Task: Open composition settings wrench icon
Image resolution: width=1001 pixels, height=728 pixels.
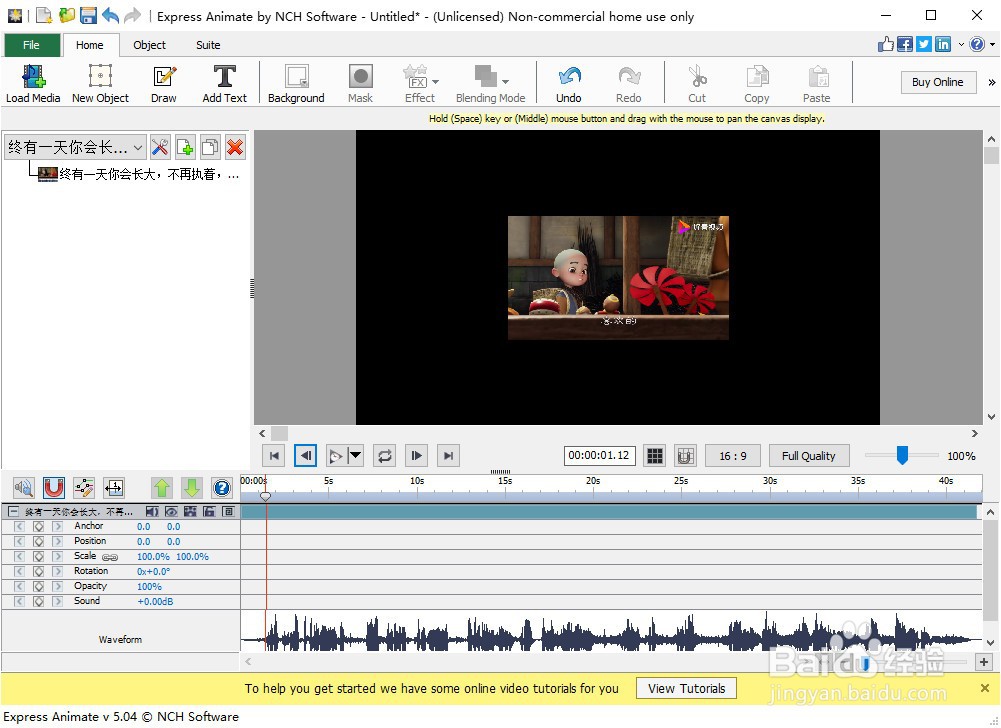Action: point(160,148)
